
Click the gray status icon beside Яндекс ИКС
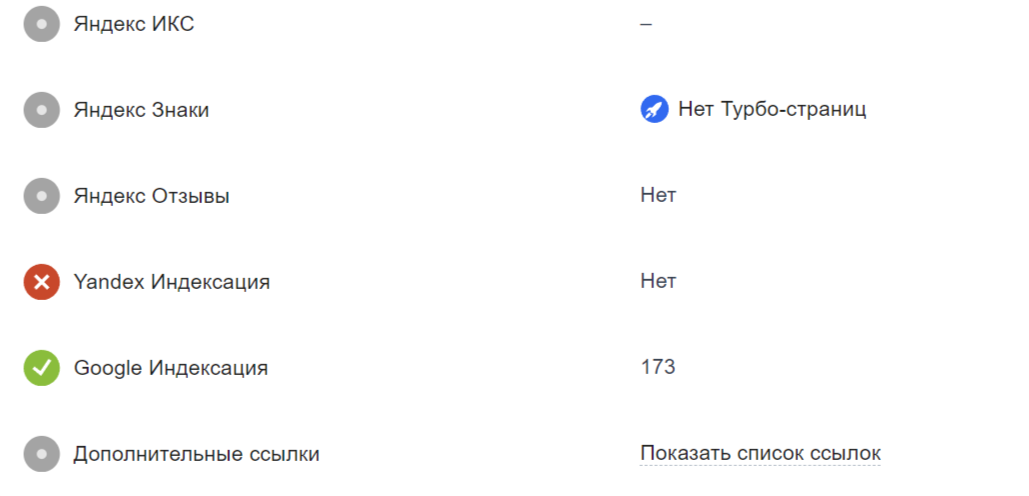[42, 24]
